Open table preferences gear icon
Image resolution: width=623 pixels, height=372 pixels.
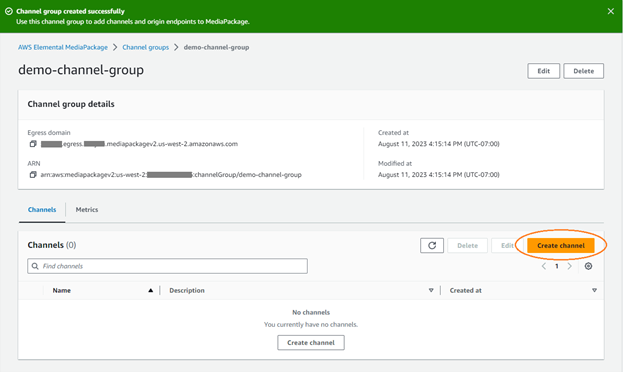[588, 266]
